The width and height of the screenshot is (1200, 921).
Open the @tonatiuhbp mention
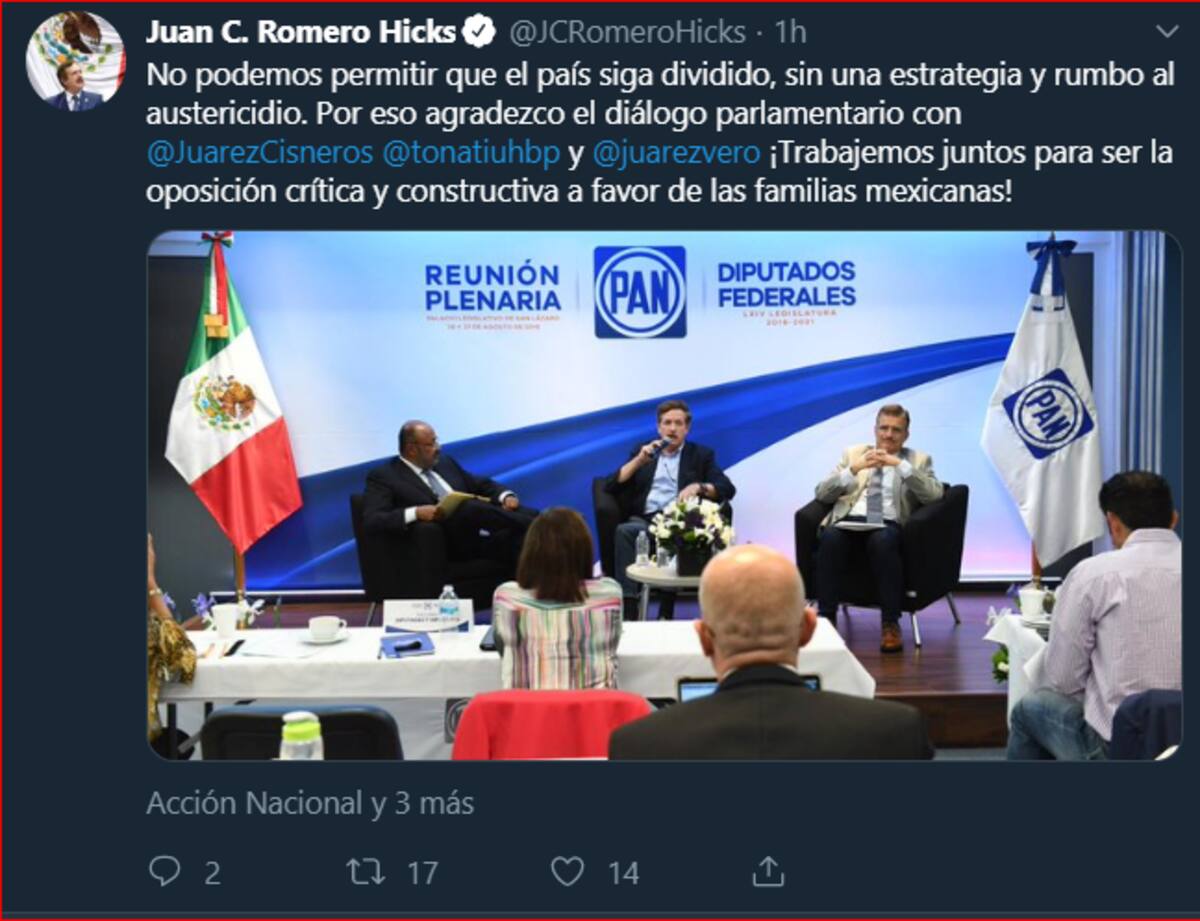472,154
